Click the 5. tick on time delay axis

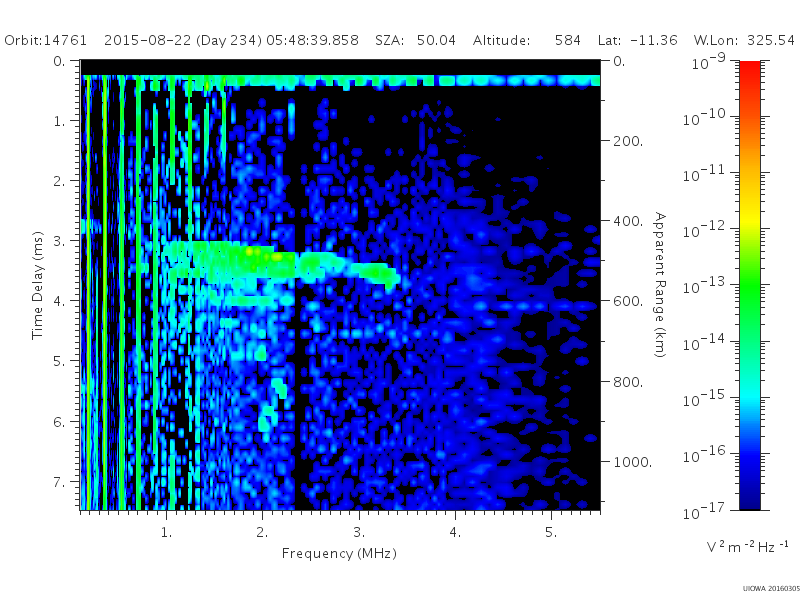60,361
